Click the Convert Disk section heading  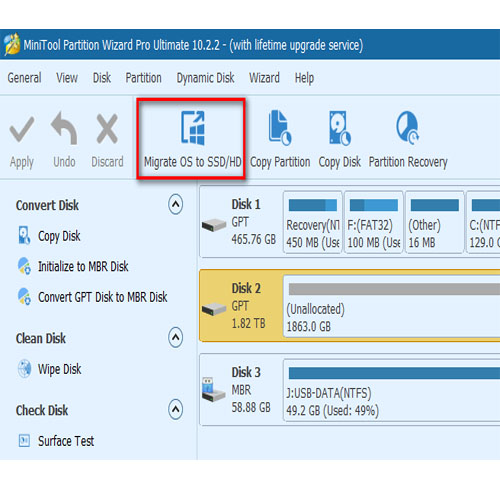tap(47, 205)
